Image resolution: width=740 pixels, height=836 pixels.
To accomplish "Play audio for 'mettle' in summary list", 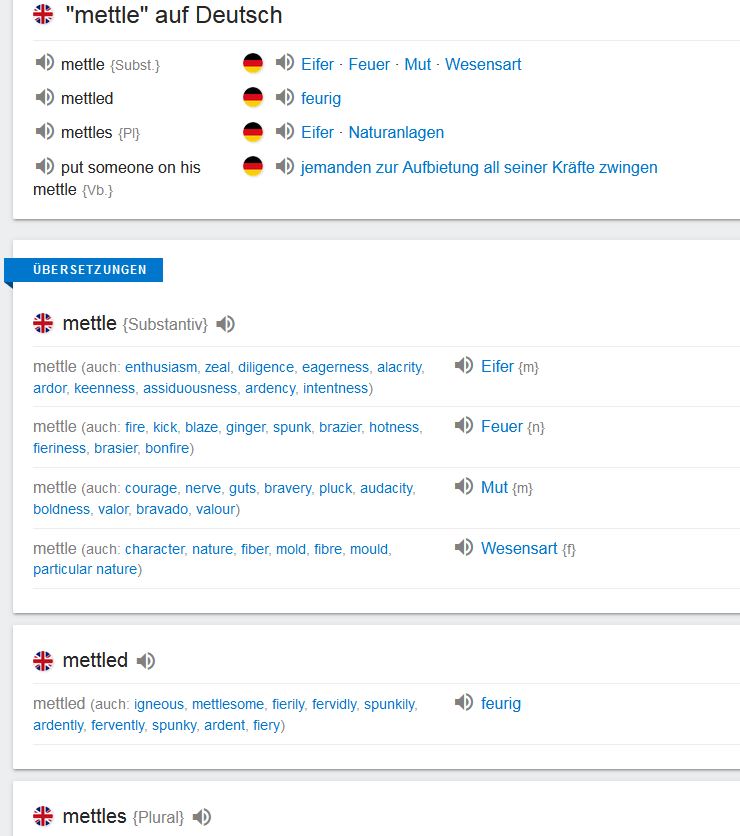I will click(44, 64).
